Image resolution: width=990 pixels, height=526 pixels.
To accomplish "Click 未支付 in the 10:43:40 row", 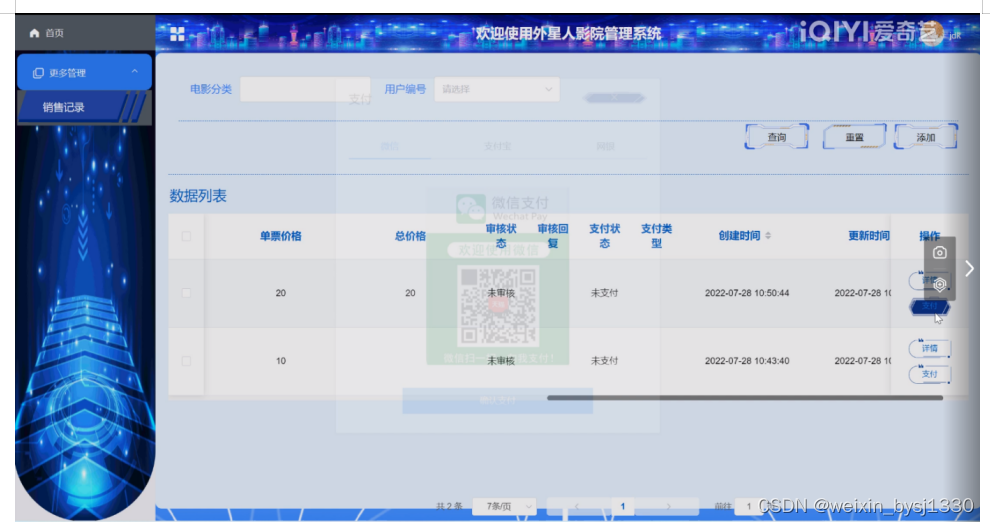I will point(605,361).
